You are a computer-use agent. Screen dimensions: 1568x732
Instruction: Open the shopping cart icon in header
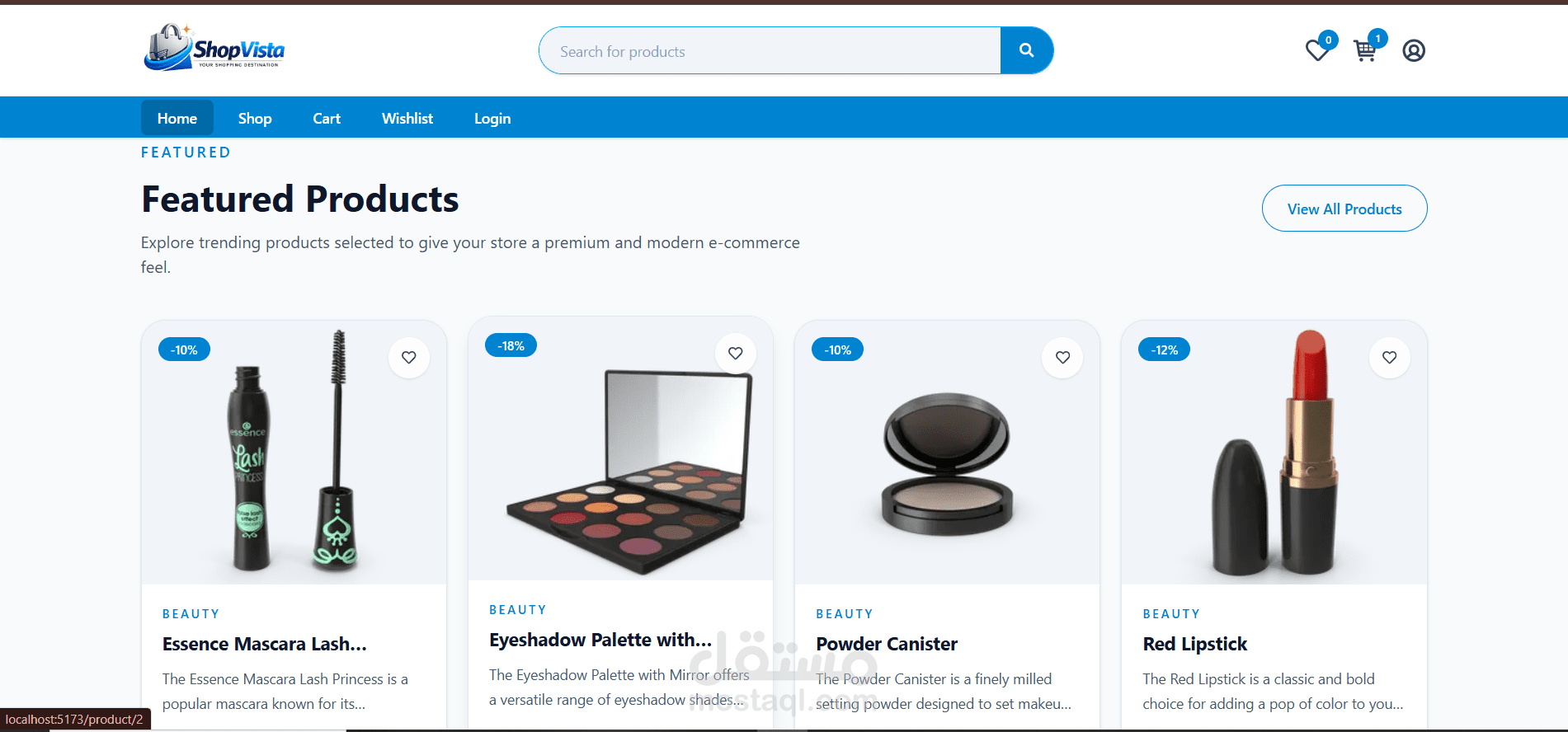[1365, 50]
